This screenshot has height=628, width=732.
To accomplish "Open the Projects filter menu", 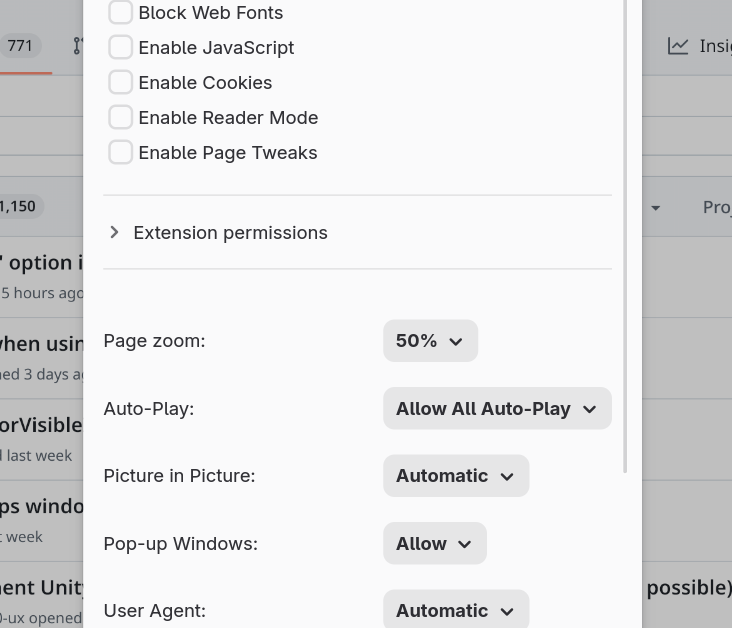I will (x=716, y=208).
